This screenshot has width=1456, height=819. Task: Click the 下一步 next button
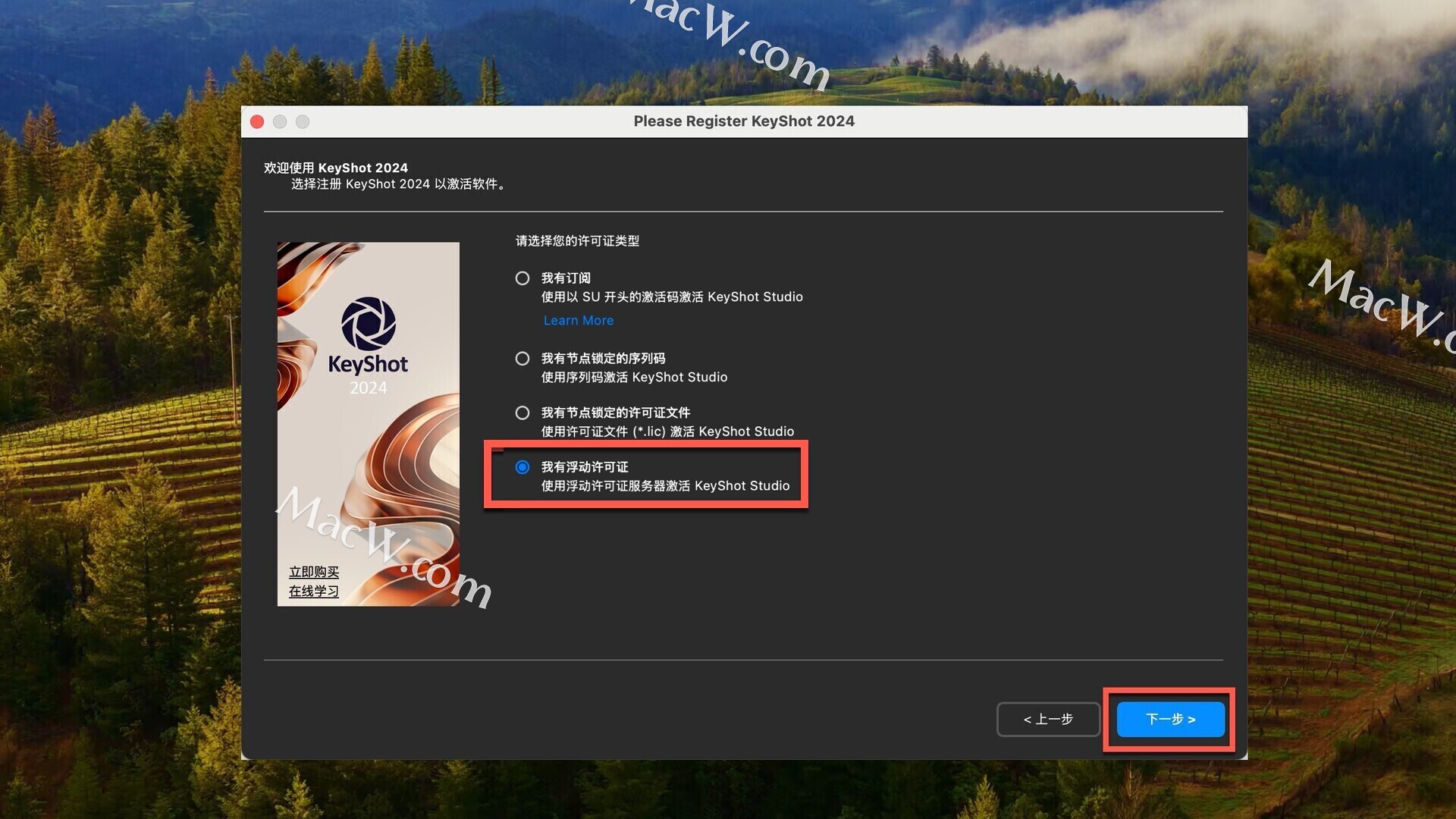tap(1170, 719)
